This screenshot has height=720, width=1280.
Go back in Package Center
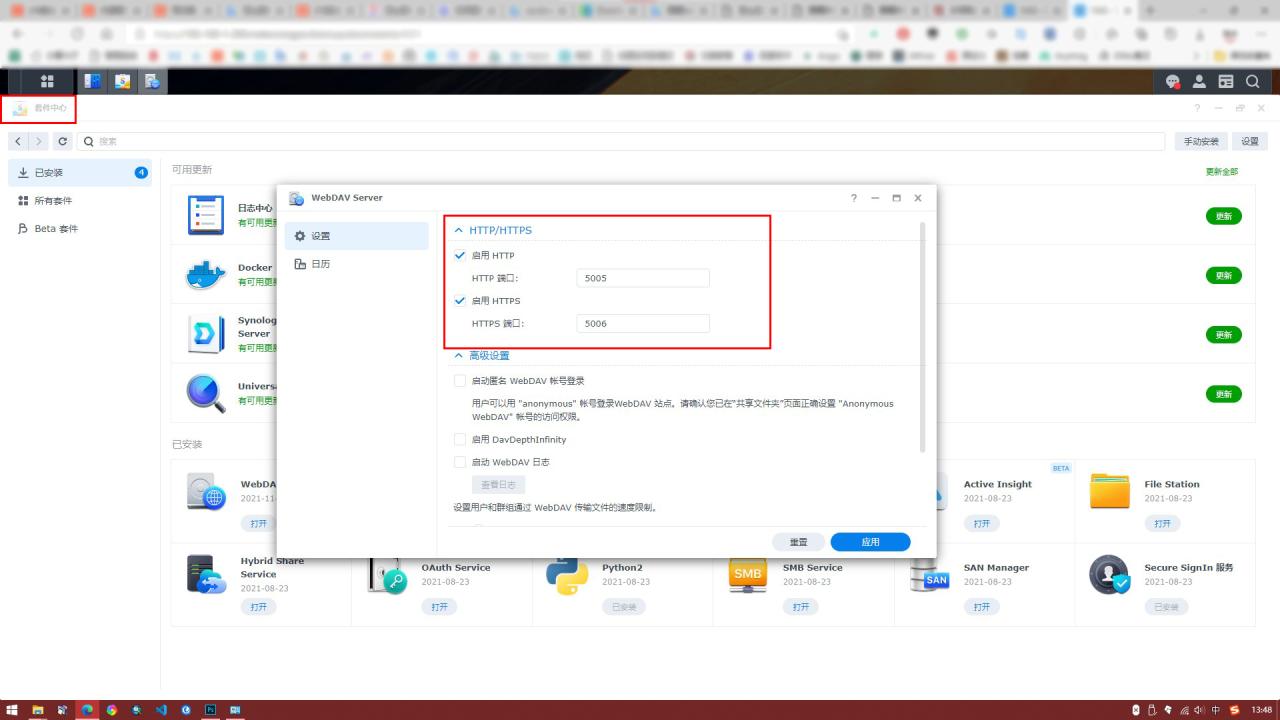[x=18, y=142]
